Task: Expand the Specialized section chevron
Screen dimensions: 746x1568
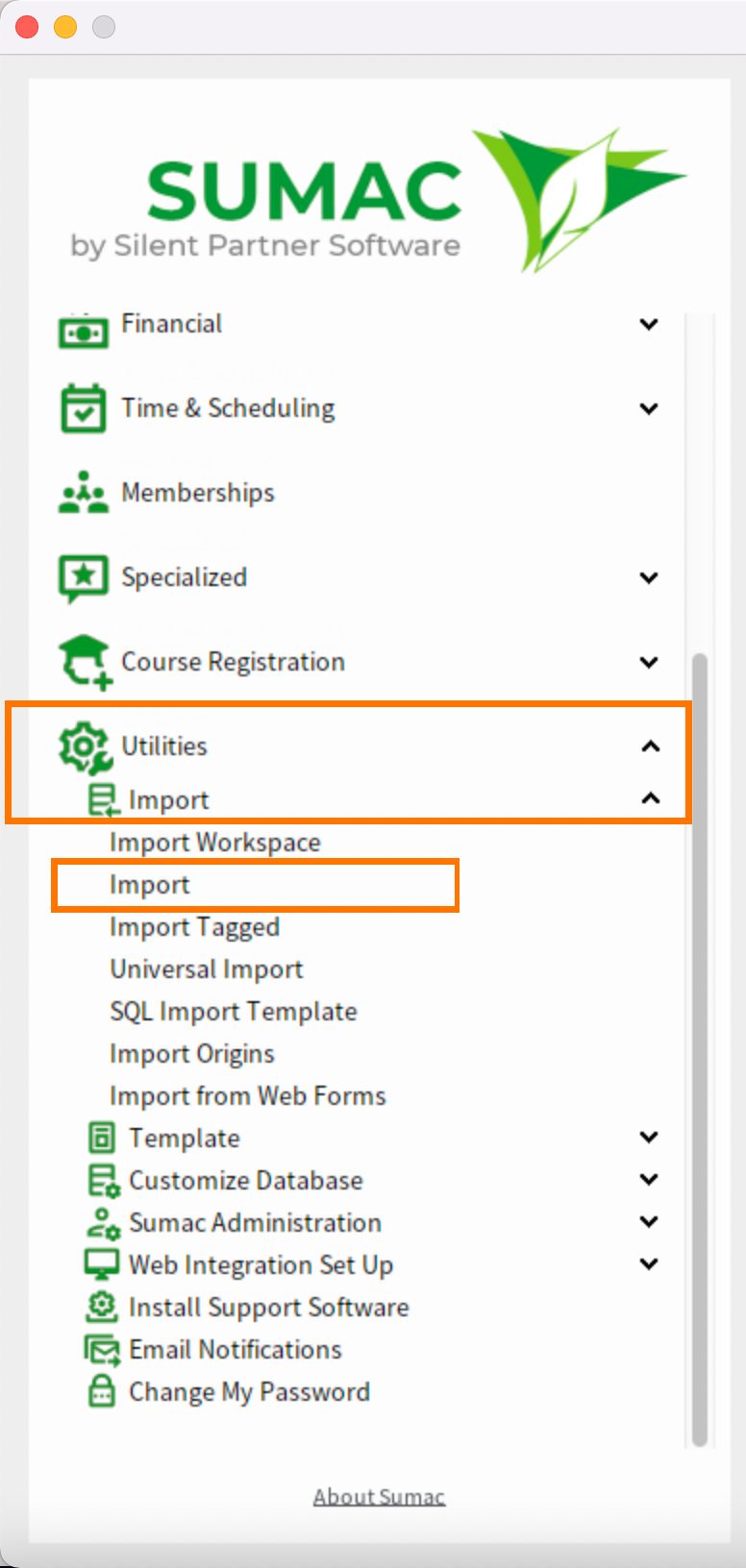Action: [650, 578]
